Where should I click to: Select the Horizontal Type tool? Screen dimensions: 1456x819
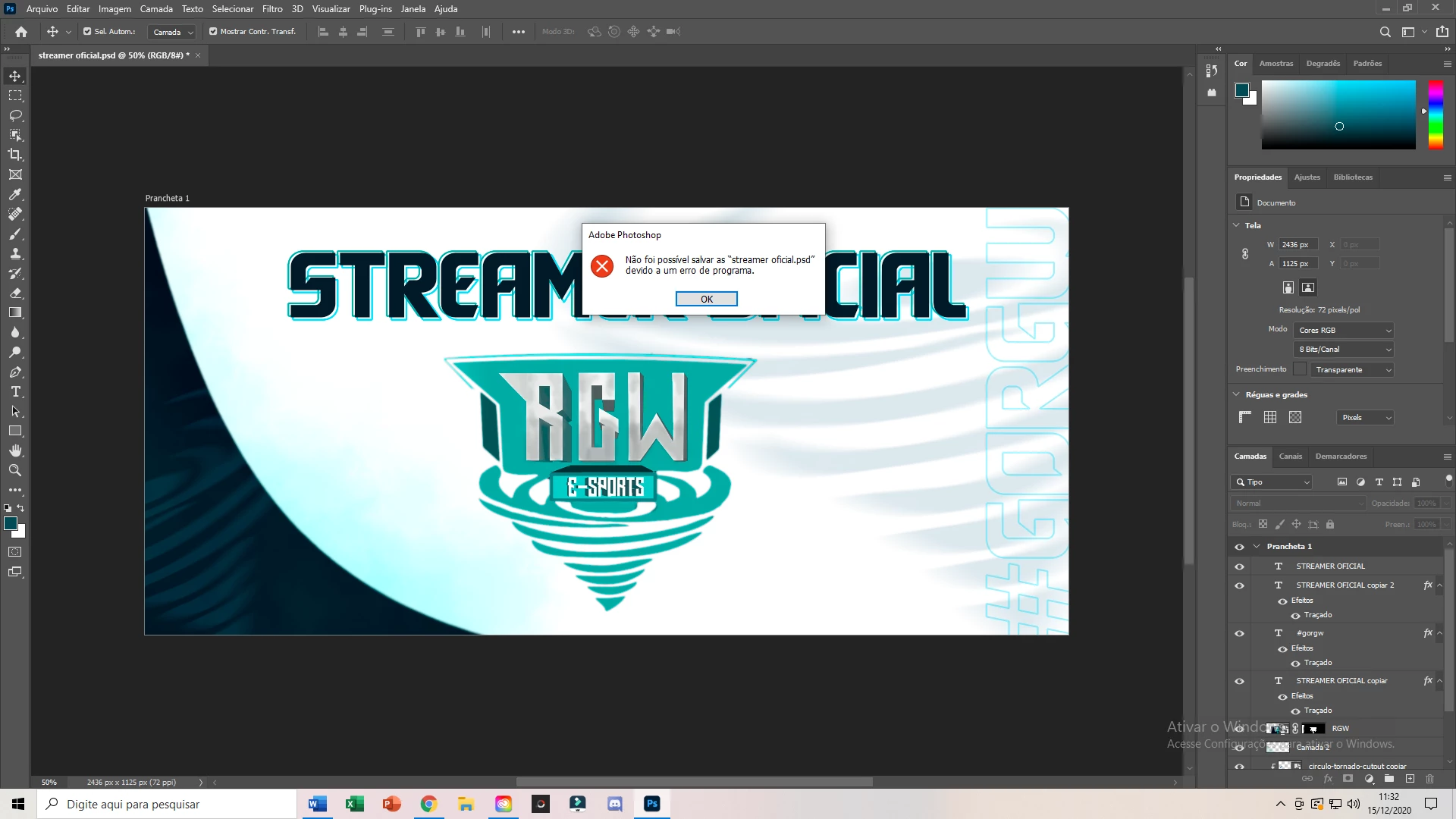point(15,392)
